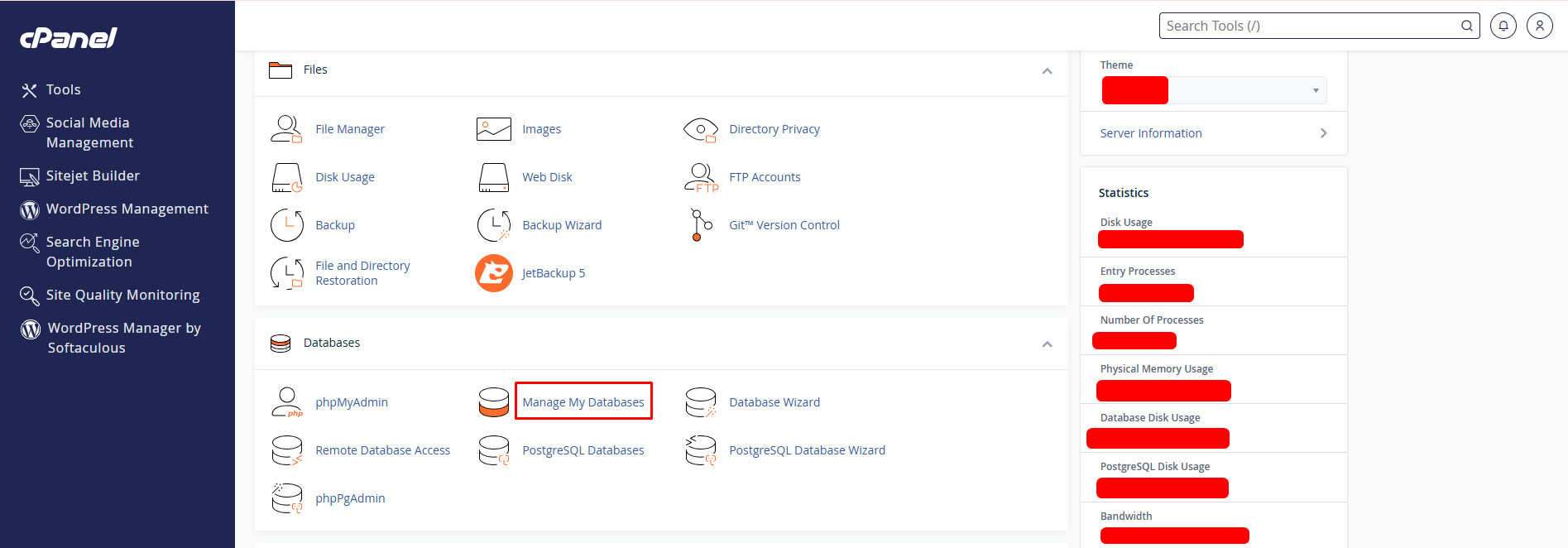Screen dimensions: 1568x548
Task: Open PostgreSQL Database Wizard link
Action: click(x=807, y=450)
